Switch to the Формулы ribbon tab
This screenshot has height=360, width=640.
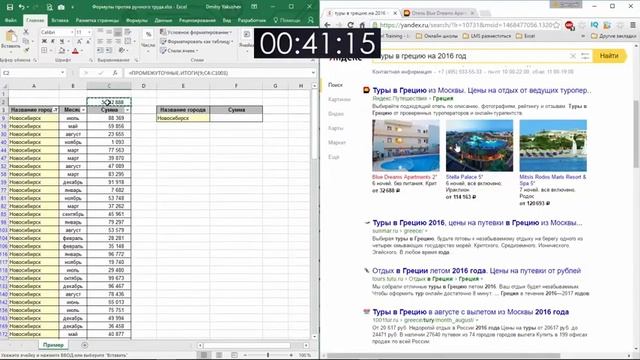point(136,20)
